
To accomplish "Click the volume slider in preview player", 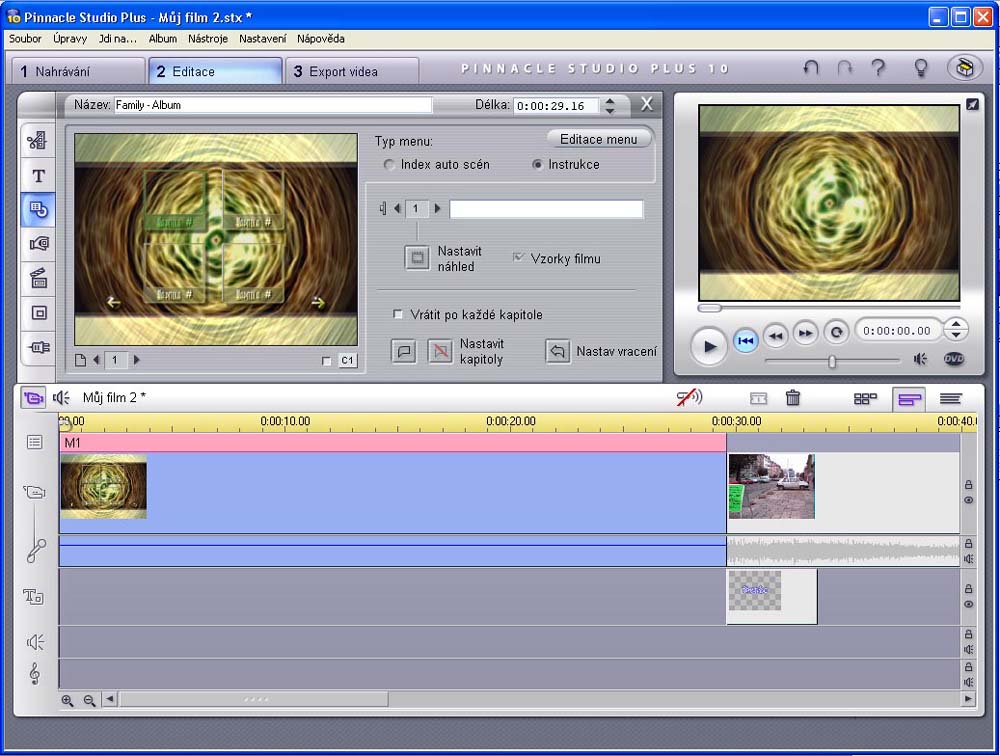I will 832,361.
